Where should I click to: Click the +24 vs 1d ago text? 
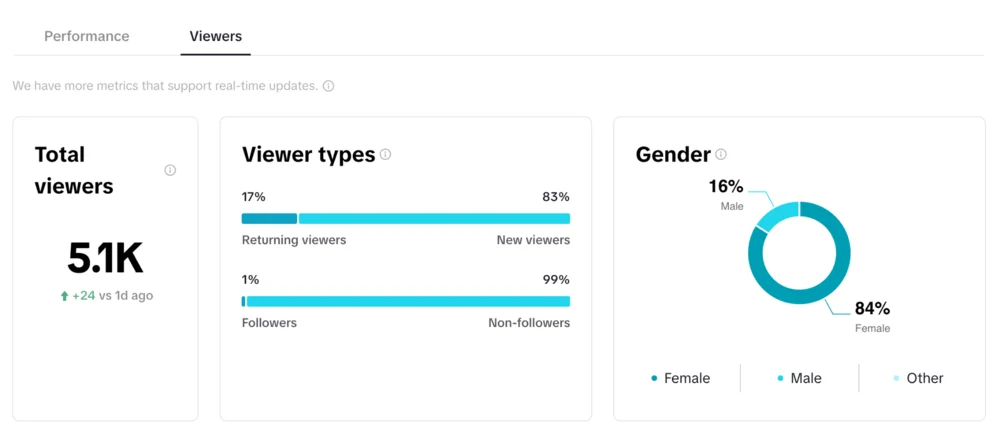pos(112,296)
